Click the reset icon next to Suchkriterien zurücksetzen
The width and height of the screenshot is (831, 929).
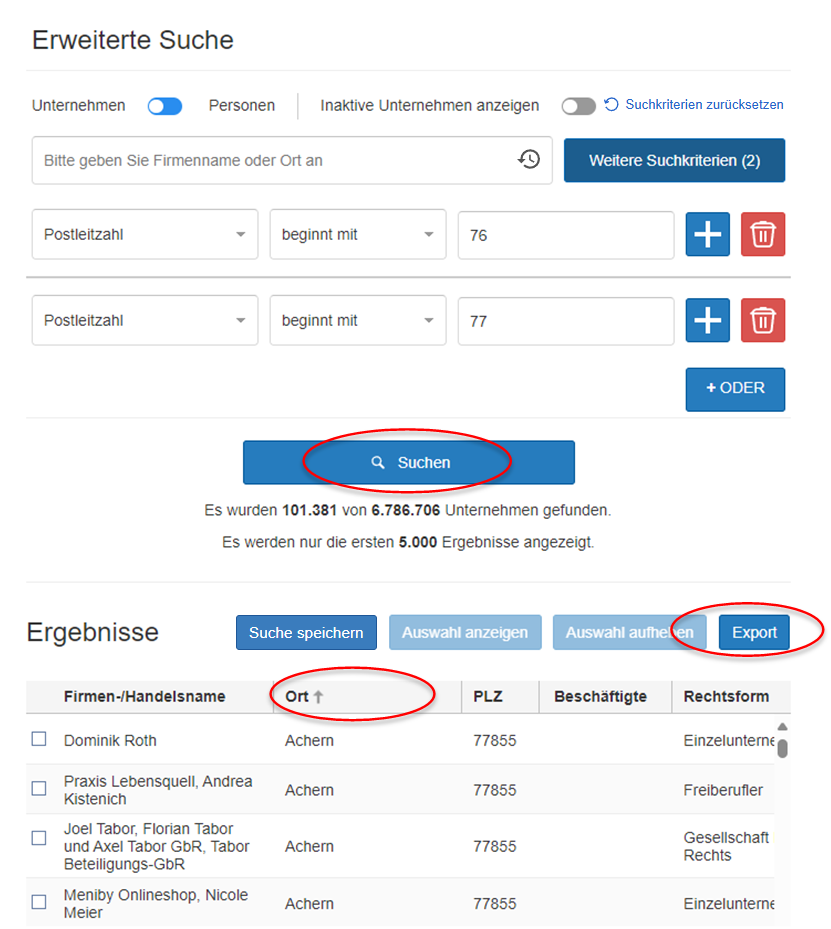612,104
